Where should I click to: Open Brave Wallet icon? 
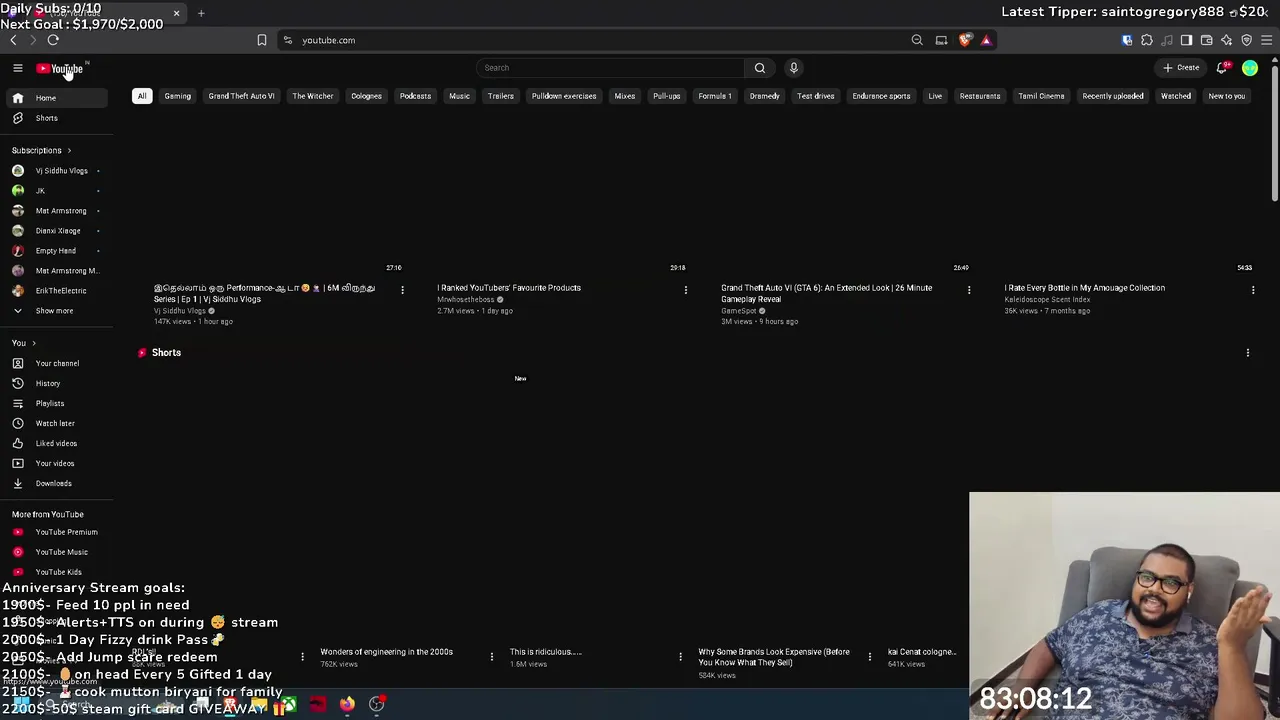tap(1206, 40)
